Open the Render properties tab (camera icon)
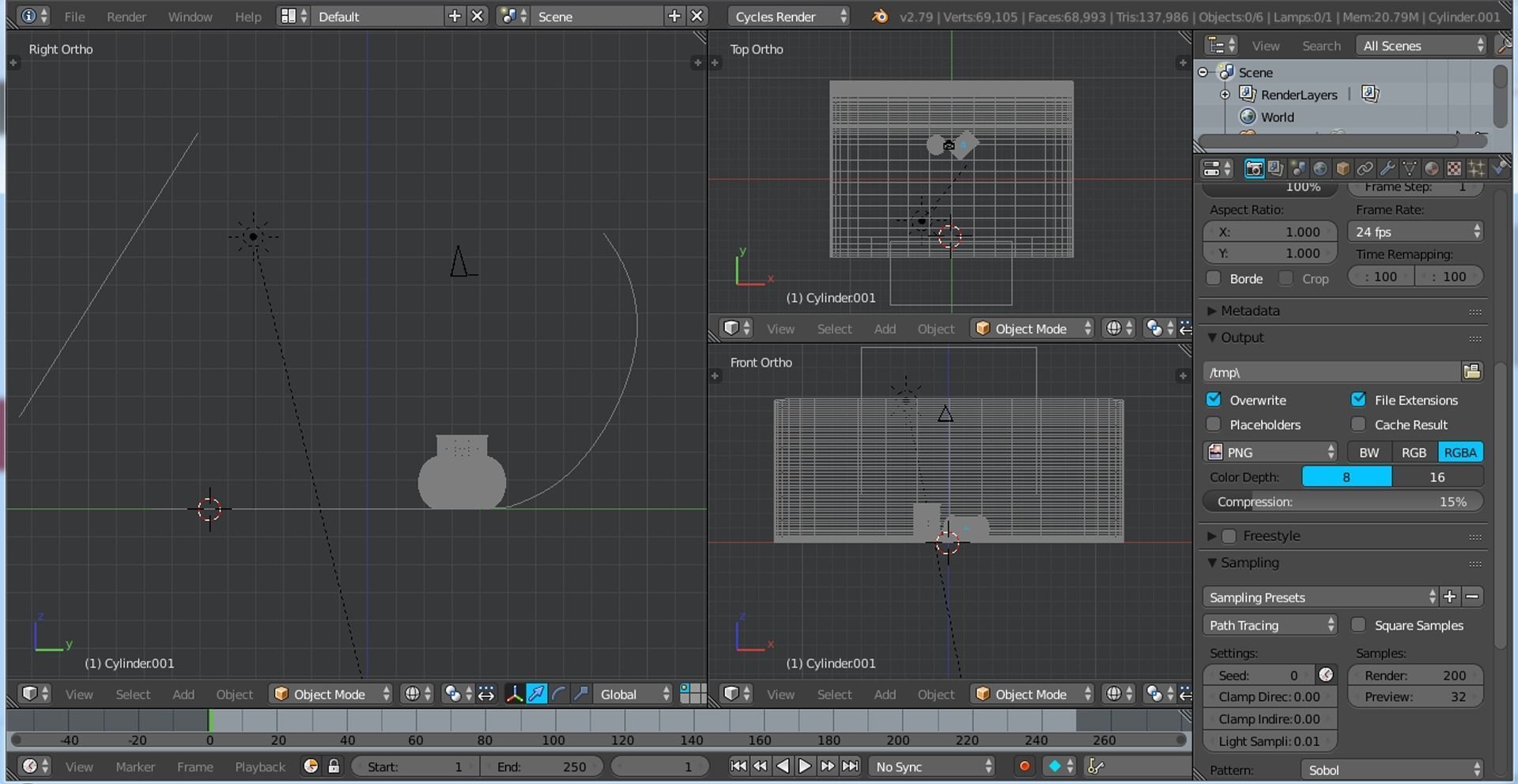Image resolution: width=1518 pixels, height=784 pixels. [1254, 169]
